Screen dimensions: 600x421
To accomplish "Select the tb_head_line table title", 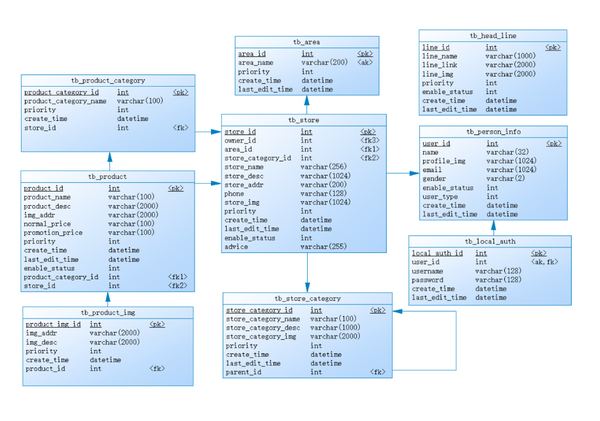I will (x=493, y=36).
